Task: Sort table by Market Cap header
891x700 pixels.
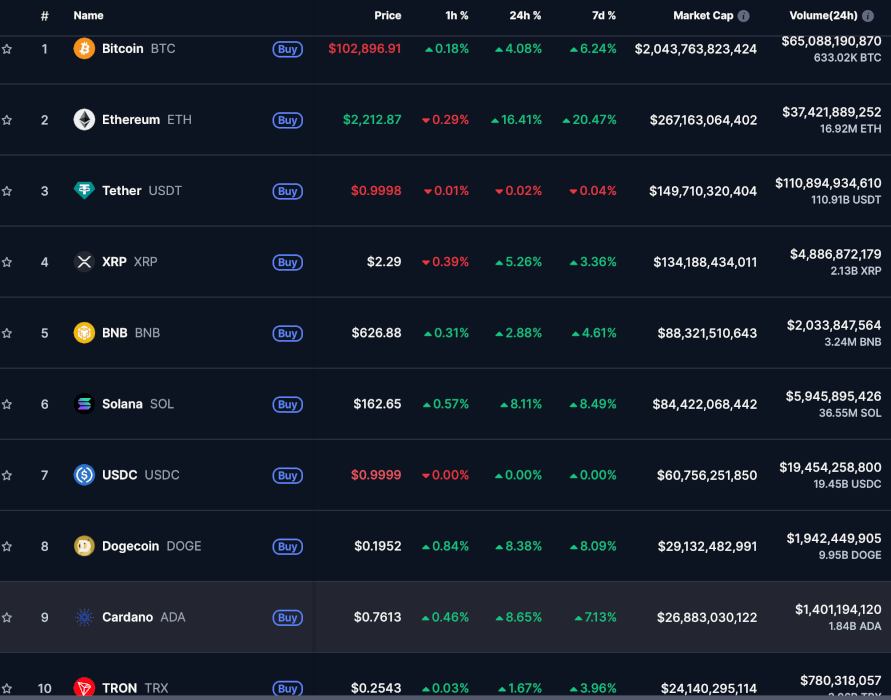Action: [x=703, y=15]
